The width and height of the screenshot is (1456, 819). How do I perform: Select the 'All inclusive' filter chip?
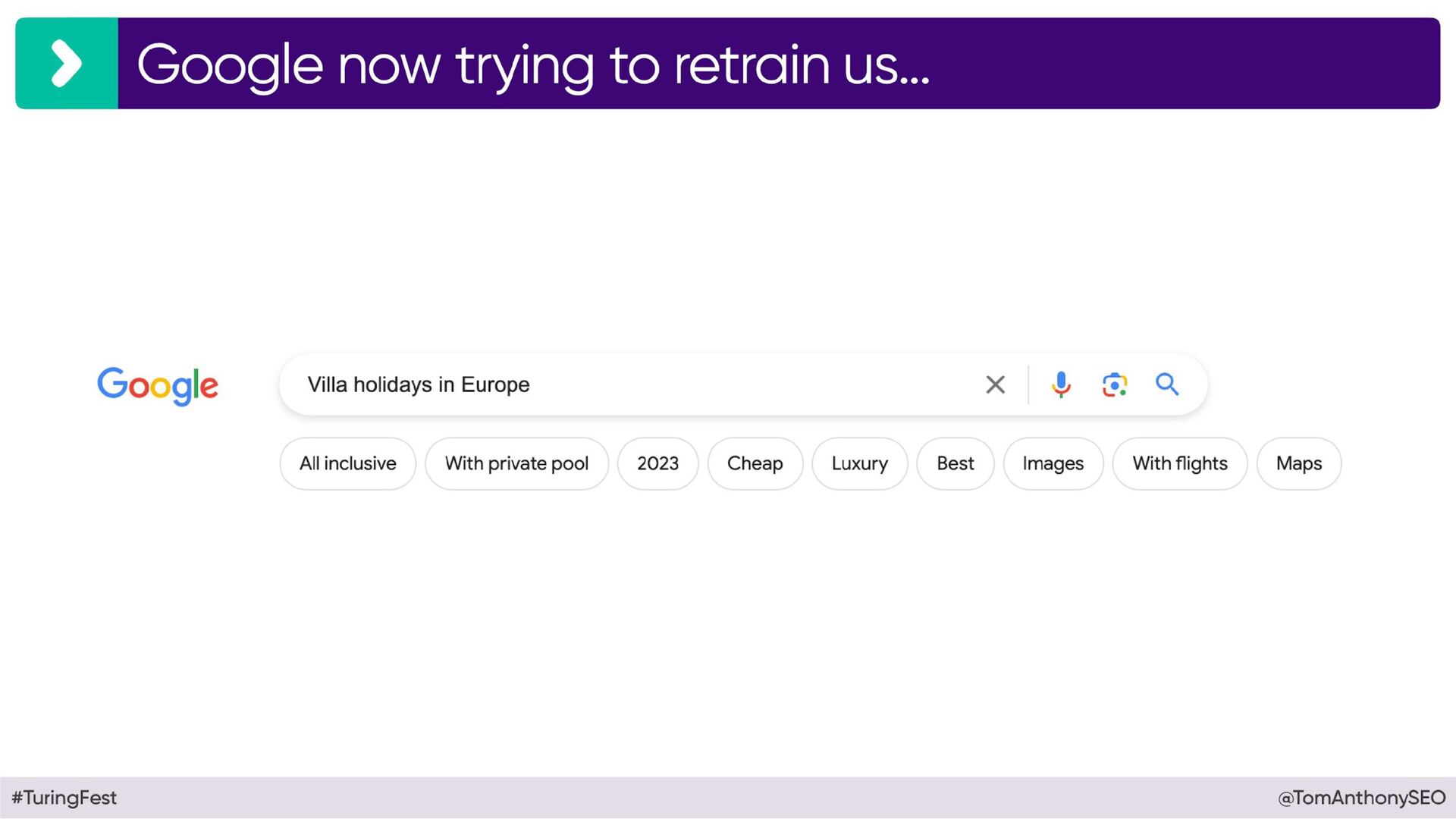point(347,463)
